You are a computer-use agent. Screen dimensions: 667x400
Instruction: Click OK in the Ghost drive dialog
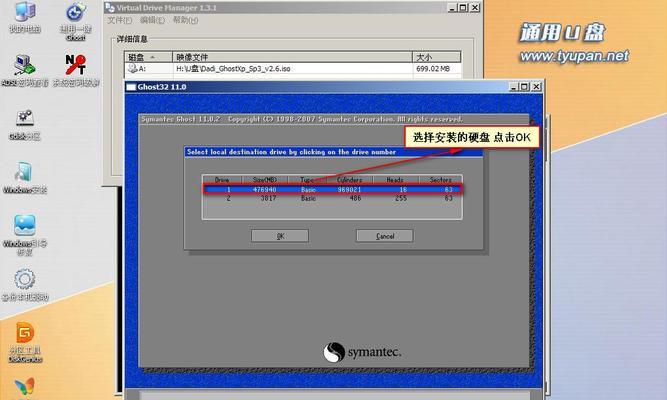tap(280, 236)
